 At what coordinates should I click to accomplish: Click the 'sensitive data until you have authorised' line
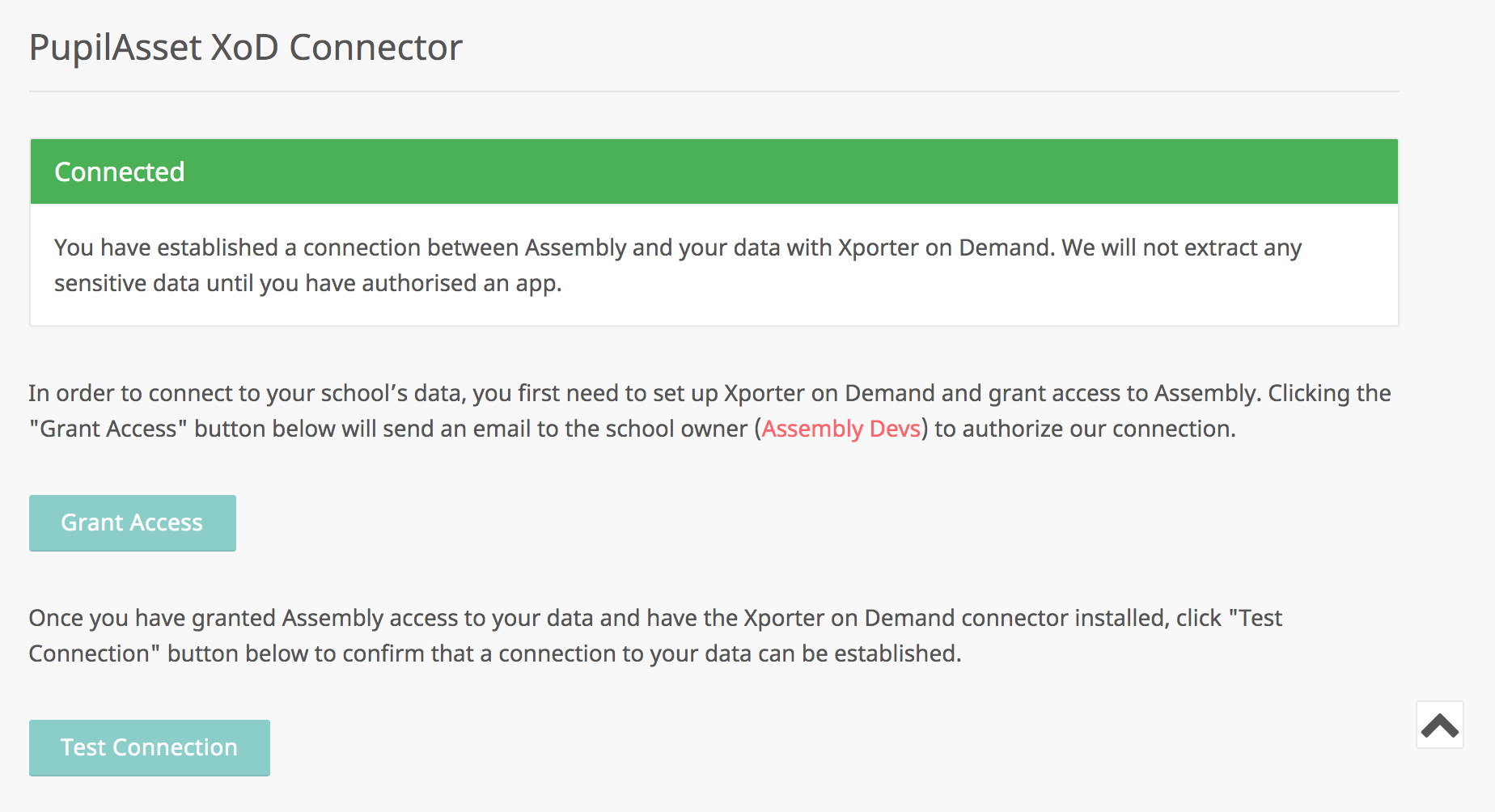pyautogui.click(x=307, y=283)
